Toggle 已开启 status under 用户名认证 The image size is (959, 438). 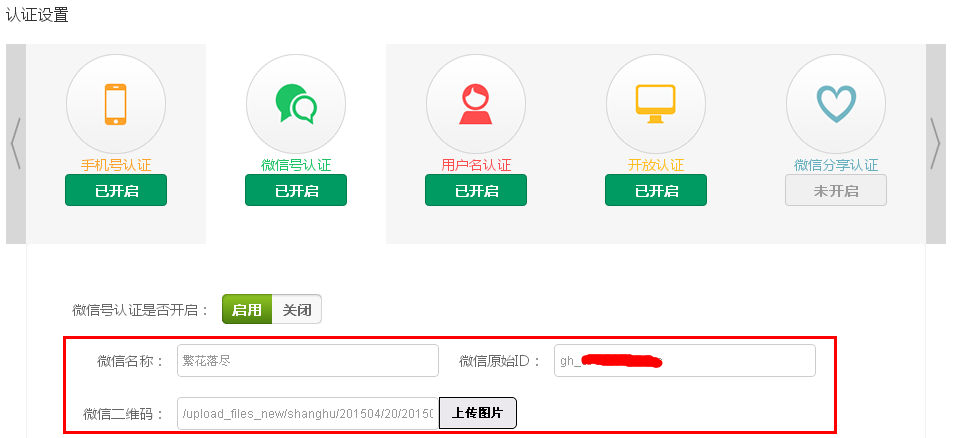[476, 190]
